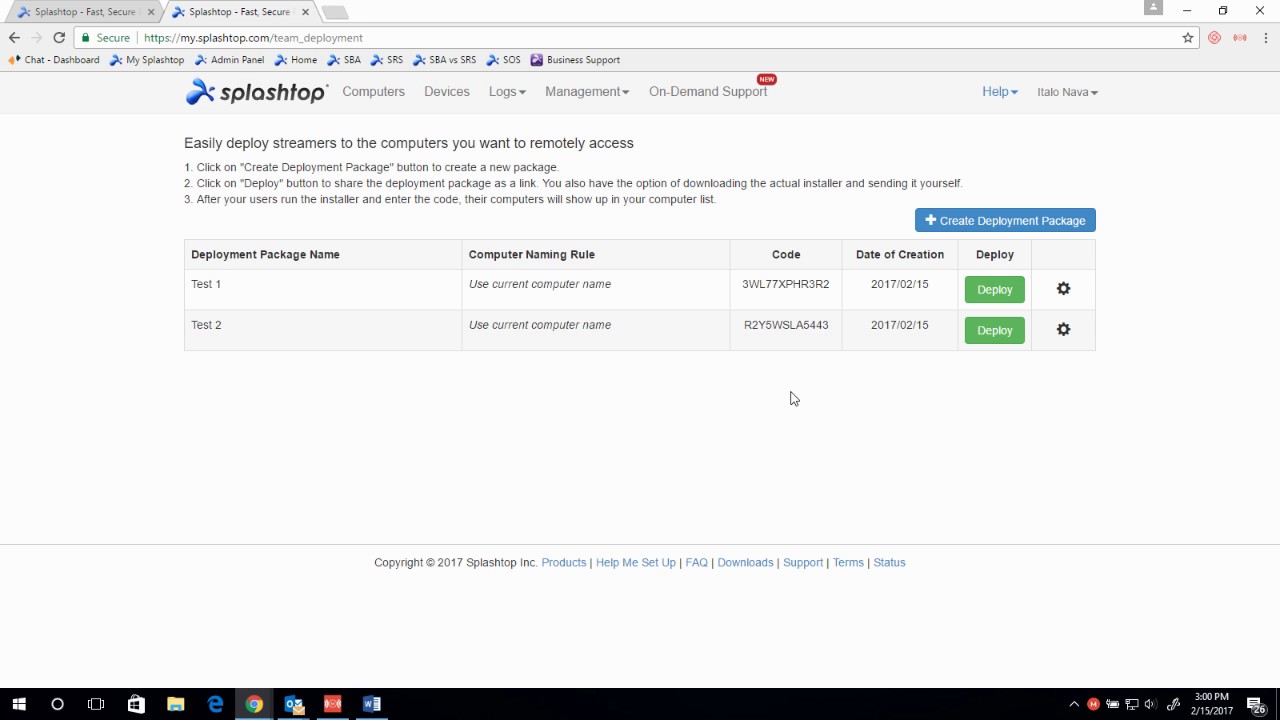1280x720 pixels.
Task: Open the Support footer link
Action: tap(803, 563)
